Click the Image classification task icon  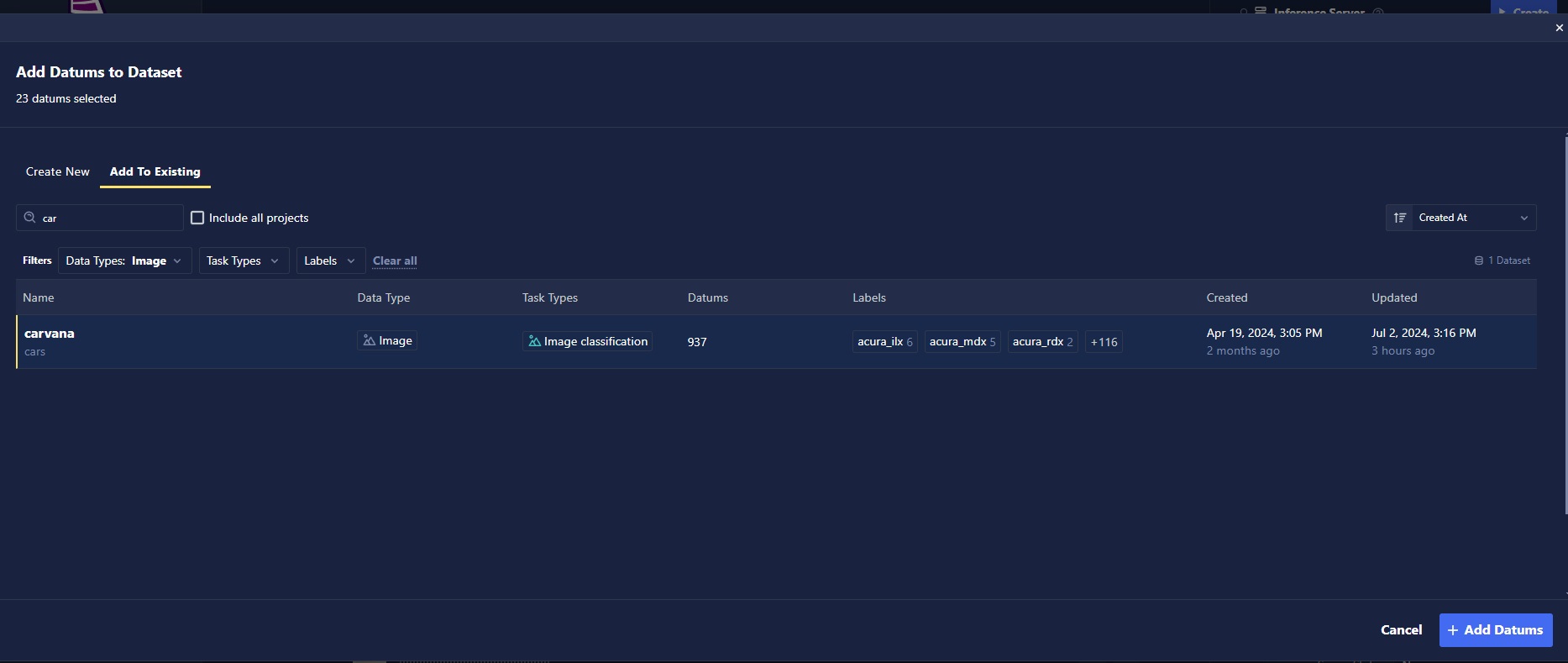coord(533,341)
